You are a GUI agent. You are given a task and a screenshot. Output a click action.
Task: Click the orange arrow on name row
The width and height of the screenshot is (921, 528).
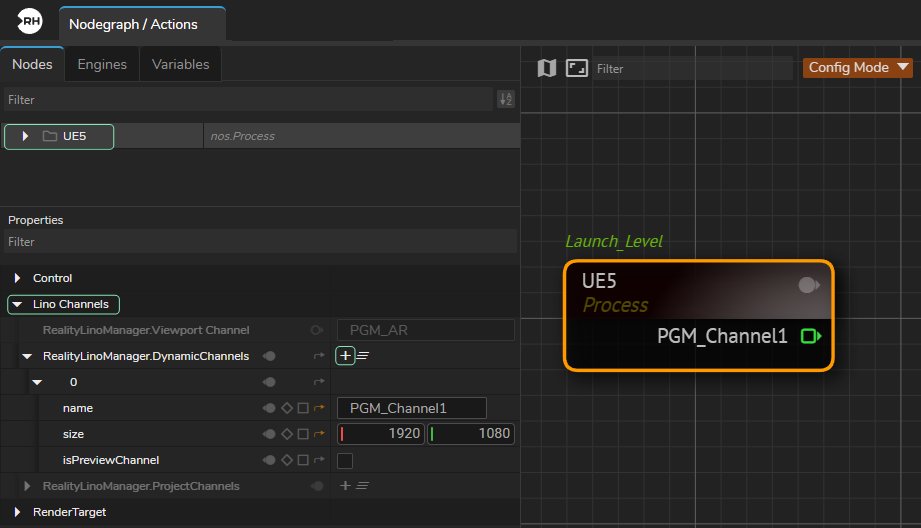pyautogui.click(x=319, y=408)
